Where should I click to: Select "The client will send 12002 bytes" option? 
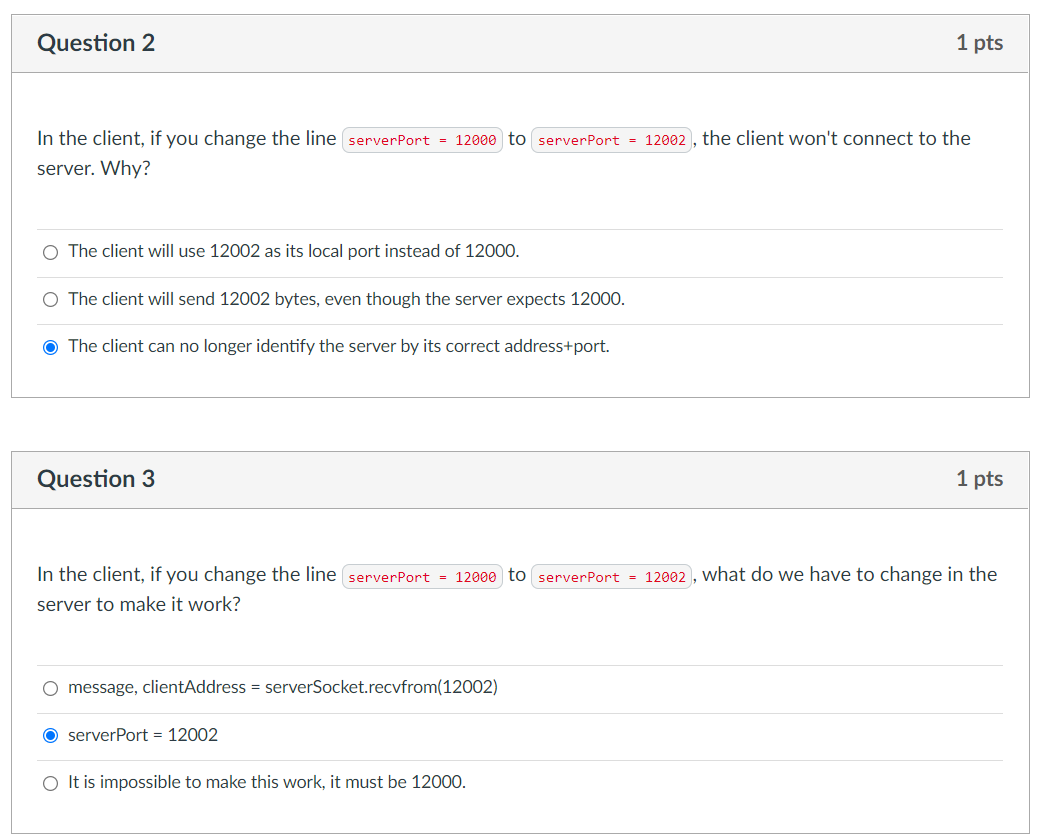pyautogui.click(x=49, y=299)
